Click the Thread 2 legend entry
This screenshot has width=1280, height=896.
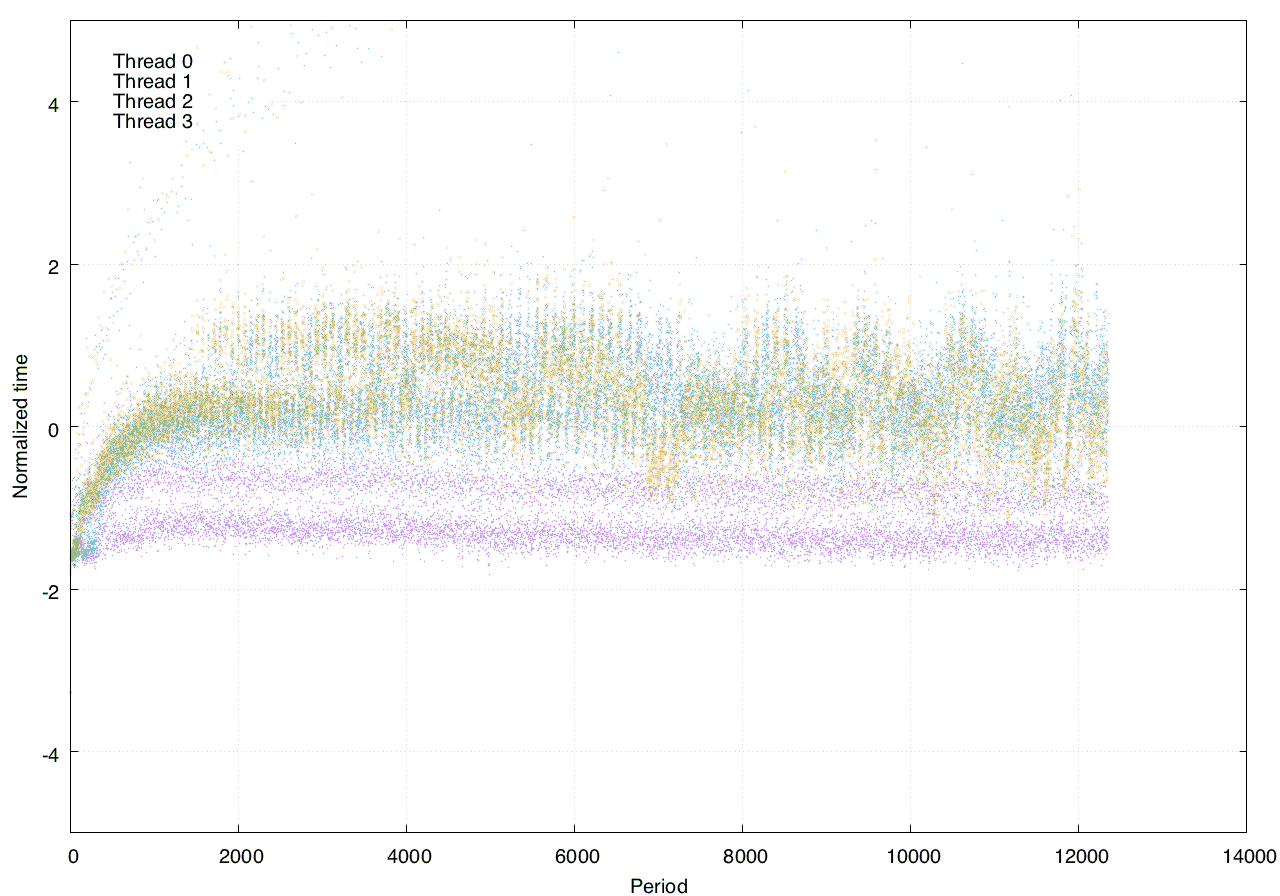coord(152,101)
